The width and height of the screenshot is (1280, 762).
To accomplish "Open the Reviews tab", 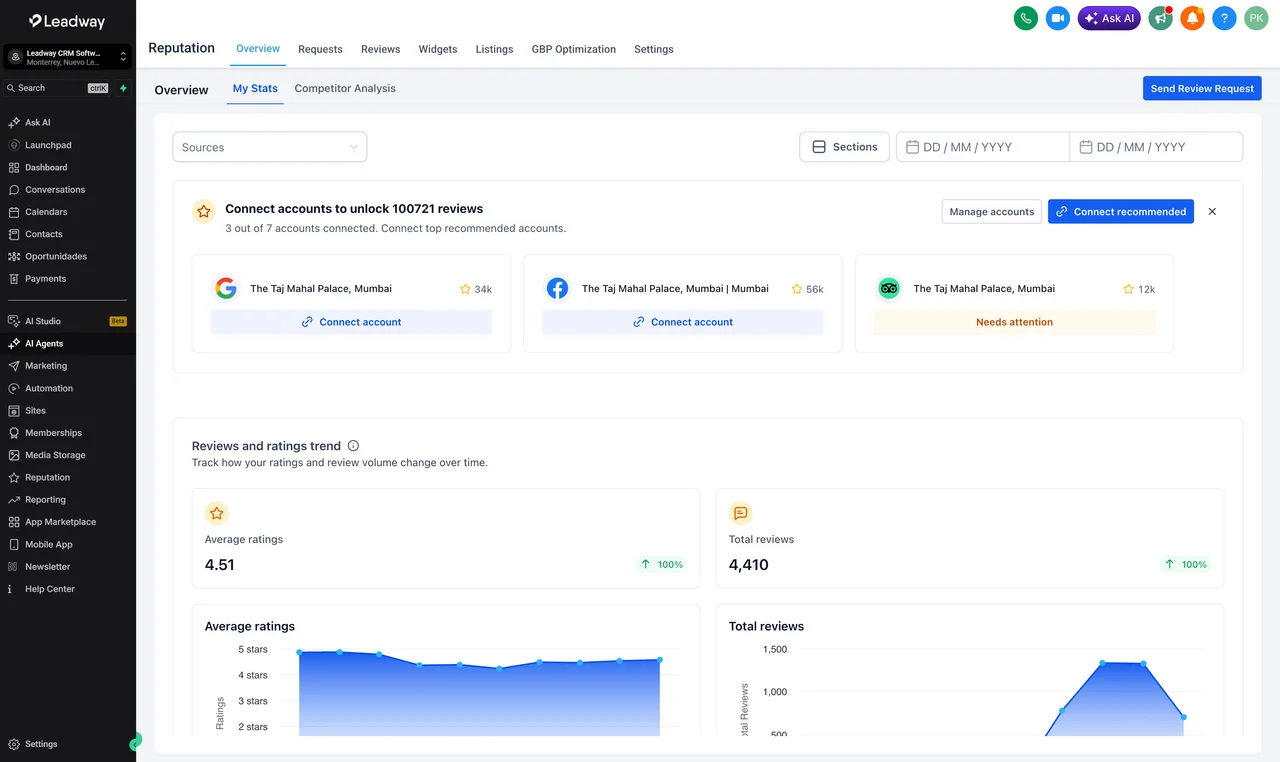I will click(380, 49).
